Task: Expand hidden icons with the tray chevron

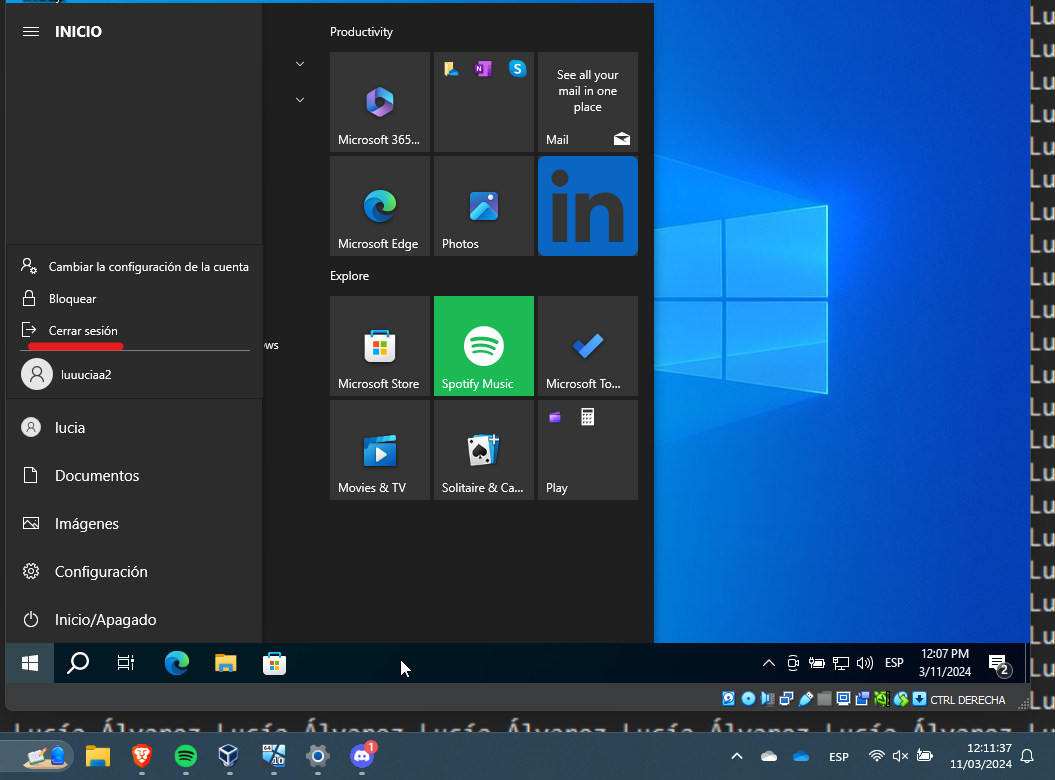Action: tap(768, 662)
